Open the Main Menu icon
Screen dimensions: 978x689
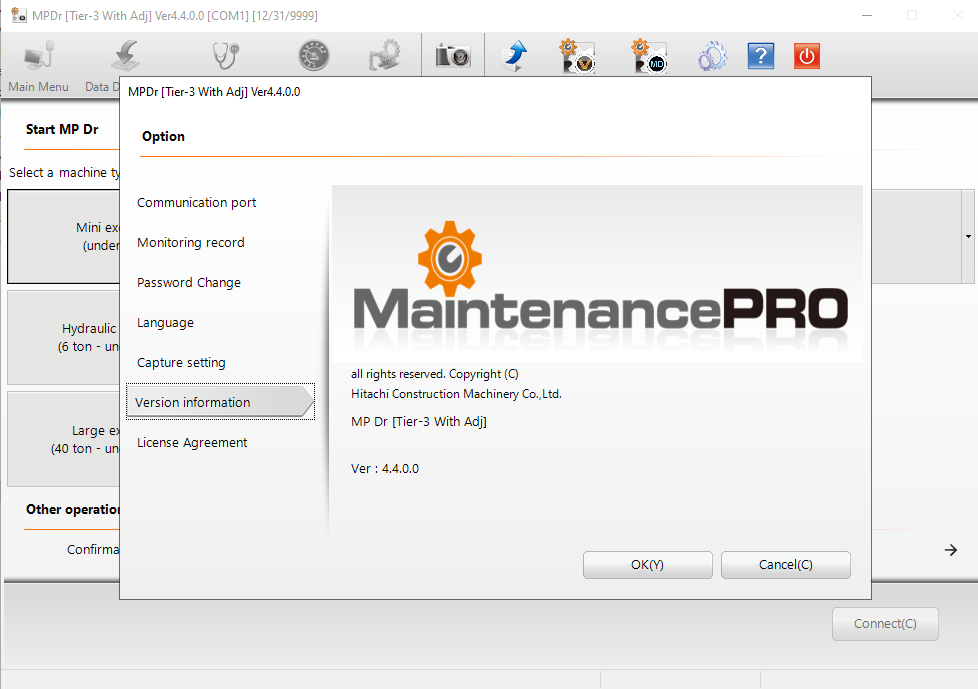[x=38, y=55]
